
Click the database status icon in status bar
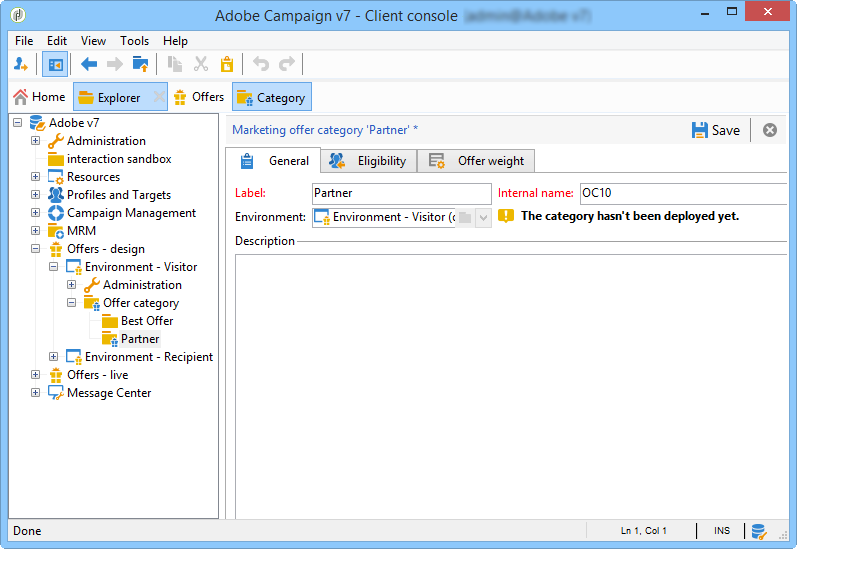(x=759, y=531)
